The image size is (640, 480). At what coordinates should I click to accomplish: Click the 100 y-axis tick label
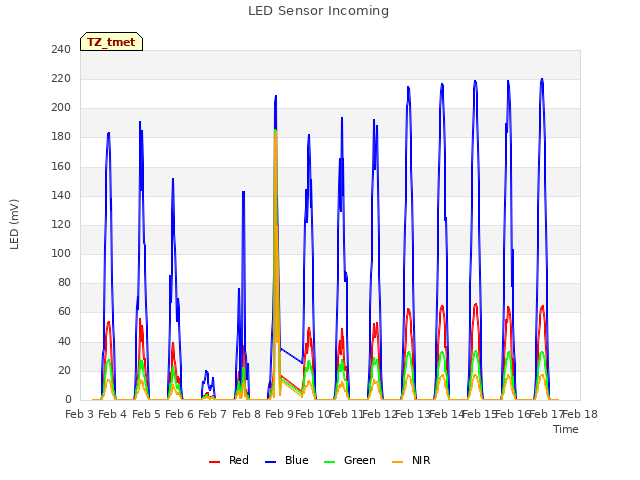(61, 253)
